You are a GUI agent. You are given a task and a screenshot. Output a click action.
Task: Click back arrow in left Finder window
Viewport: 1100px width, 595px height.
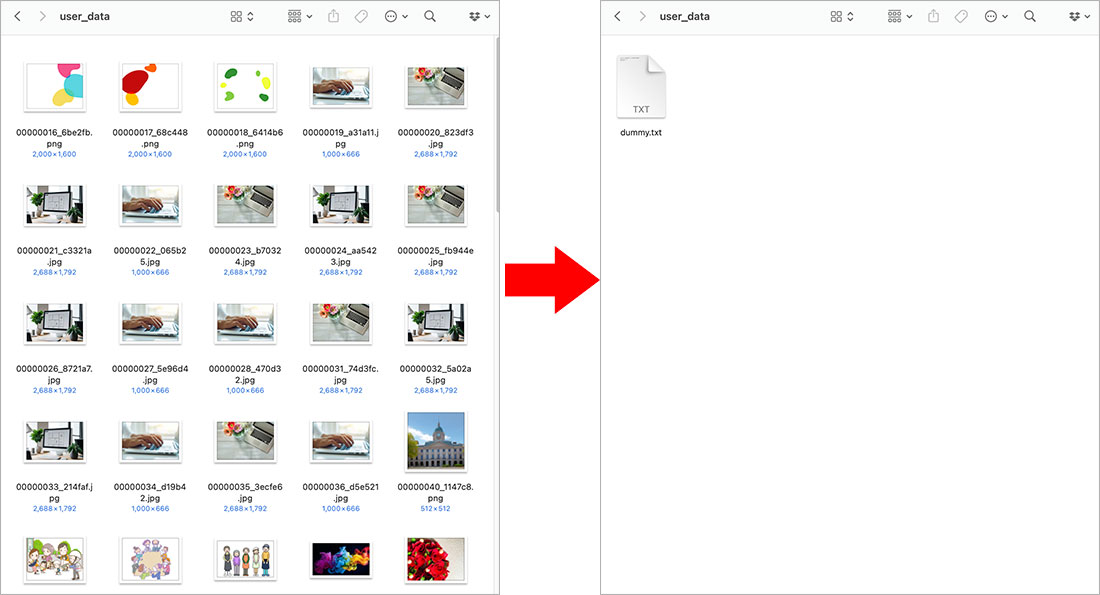pos(17,17)
